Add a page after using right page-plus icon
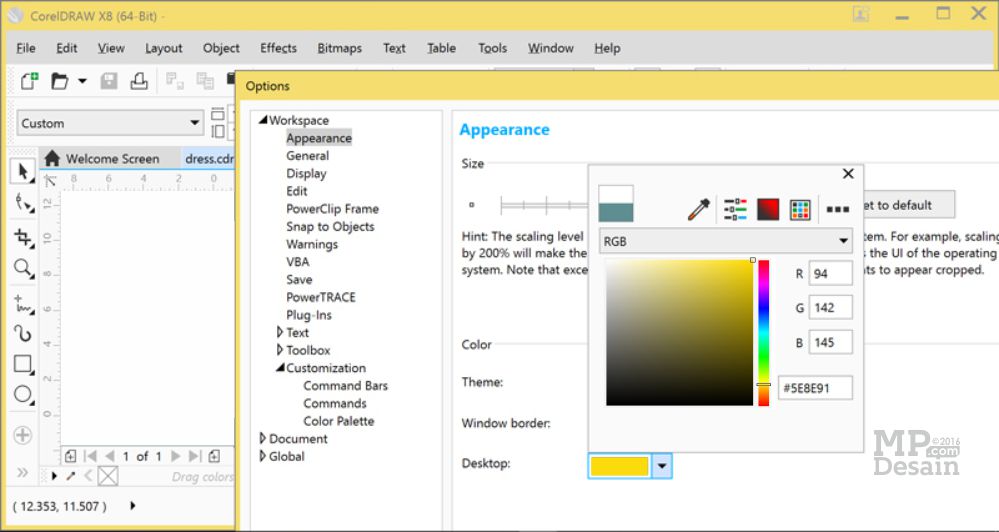The image size is (999, 532). tap(215, 456)
